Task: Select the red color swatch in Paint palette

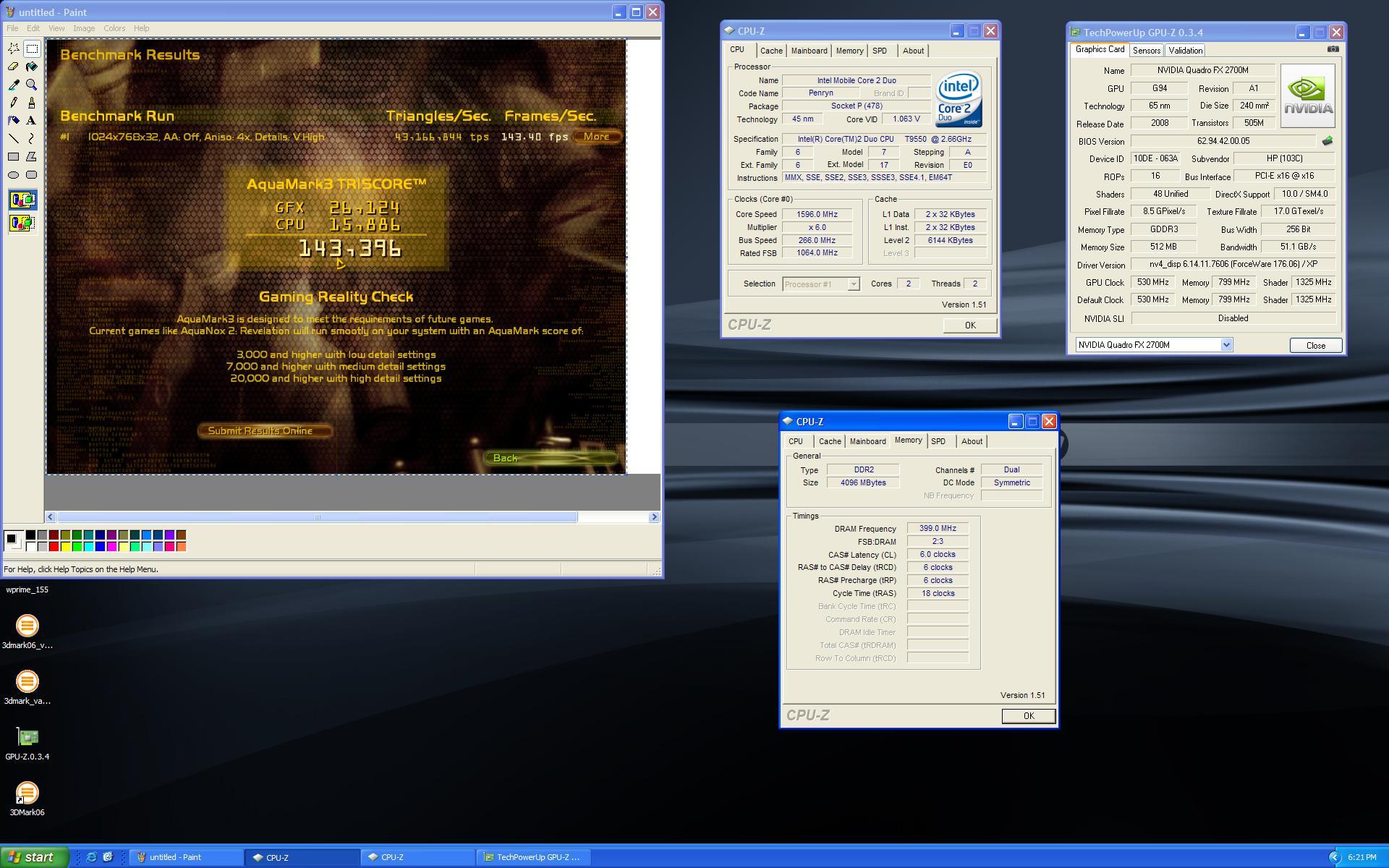Action: tap(54, 547)
